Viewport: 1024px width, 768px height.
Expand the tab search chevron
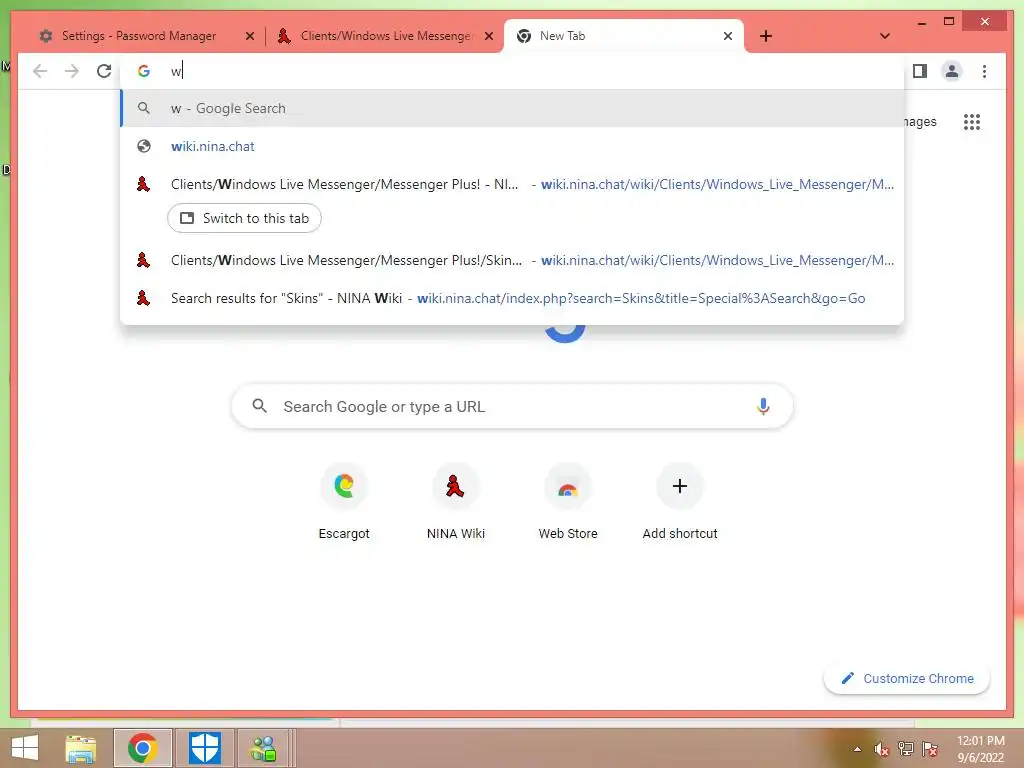(885, 36)
